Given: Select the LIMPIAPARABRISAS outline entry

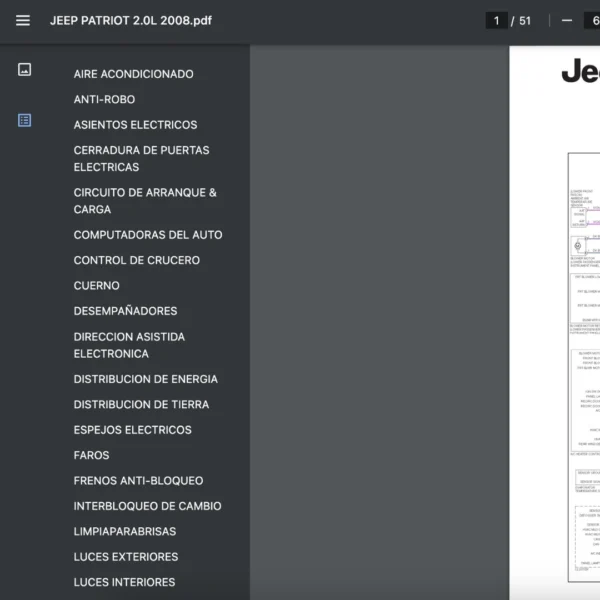Looking at the screenshot, I should coord(125,531).
